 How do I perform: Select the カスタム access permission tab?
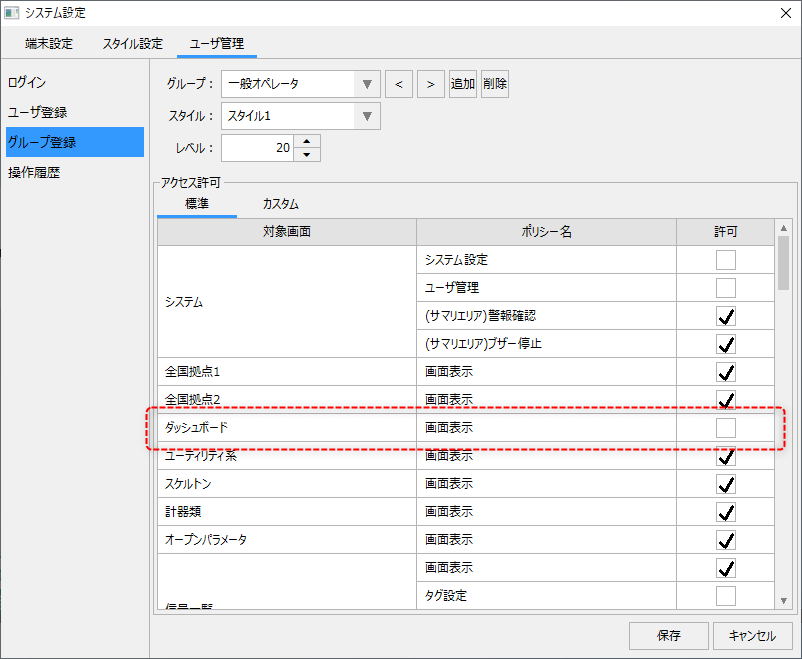[x=280, y=204]
